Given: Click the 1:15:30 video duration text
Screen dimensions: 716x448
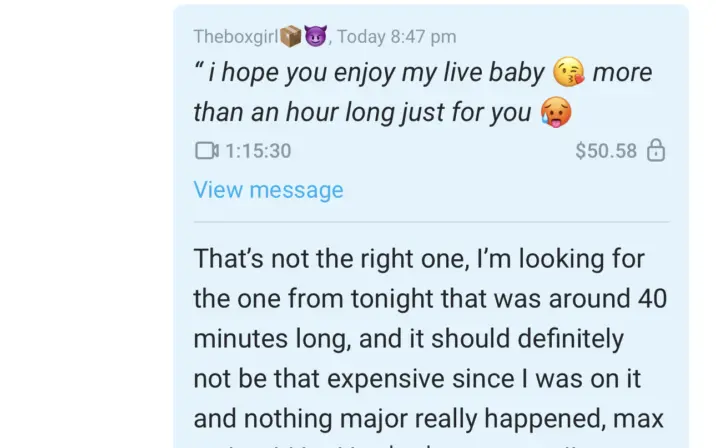Looking at the screenshot, I should [258, 151].
